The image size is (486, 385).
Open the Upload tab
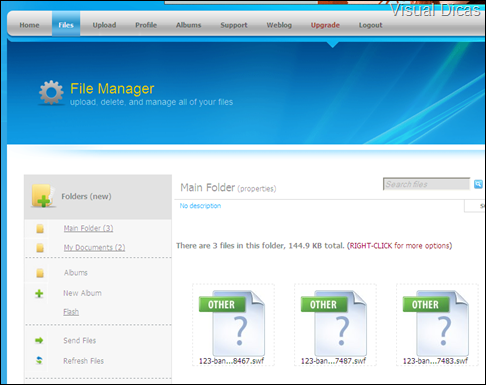pyautogui.click(x=104, y=25)
